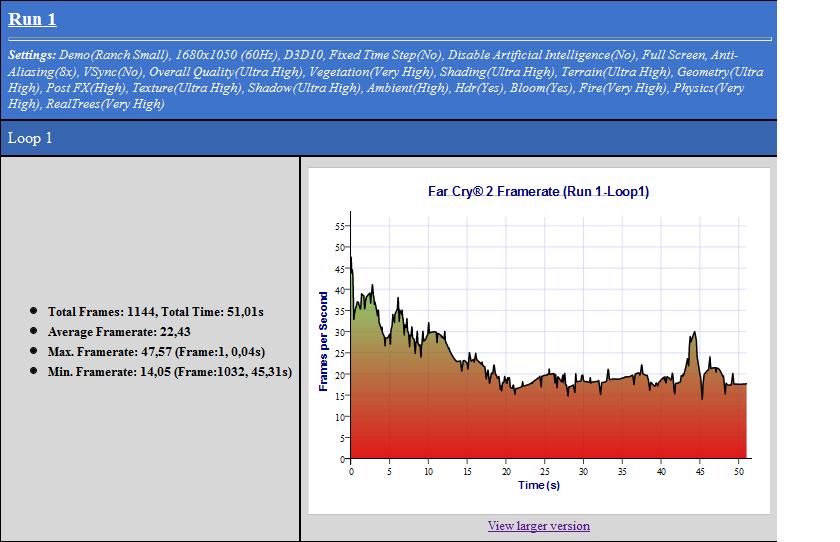Image resolution: width=840 pixels, height=542 pixels.
Task: Select the Average Framerate: 22,43 line
Action: 119,332
